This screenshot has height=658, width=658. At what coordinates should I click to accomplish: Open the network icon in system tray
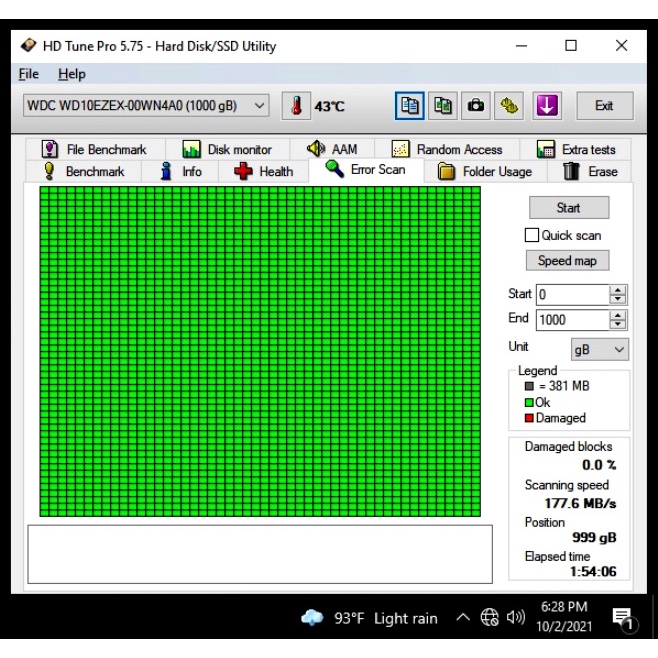pyautogui.click(x=491, y=618)
